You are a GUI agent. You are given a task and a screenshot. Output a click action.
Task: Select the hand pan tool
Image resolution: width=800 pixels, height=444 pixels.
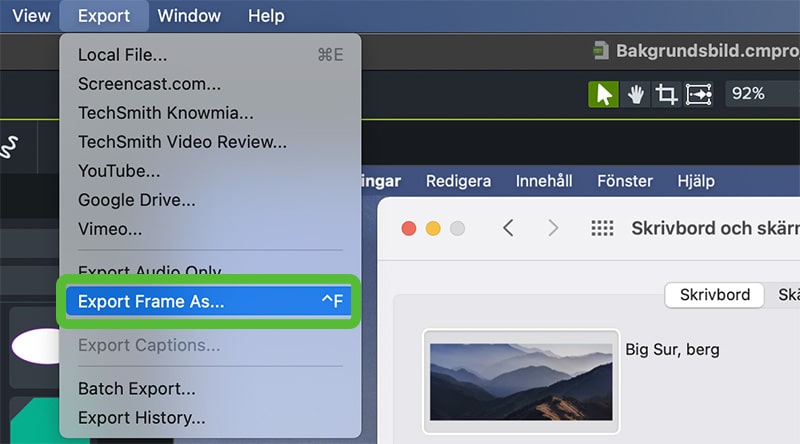click(635, 94)
